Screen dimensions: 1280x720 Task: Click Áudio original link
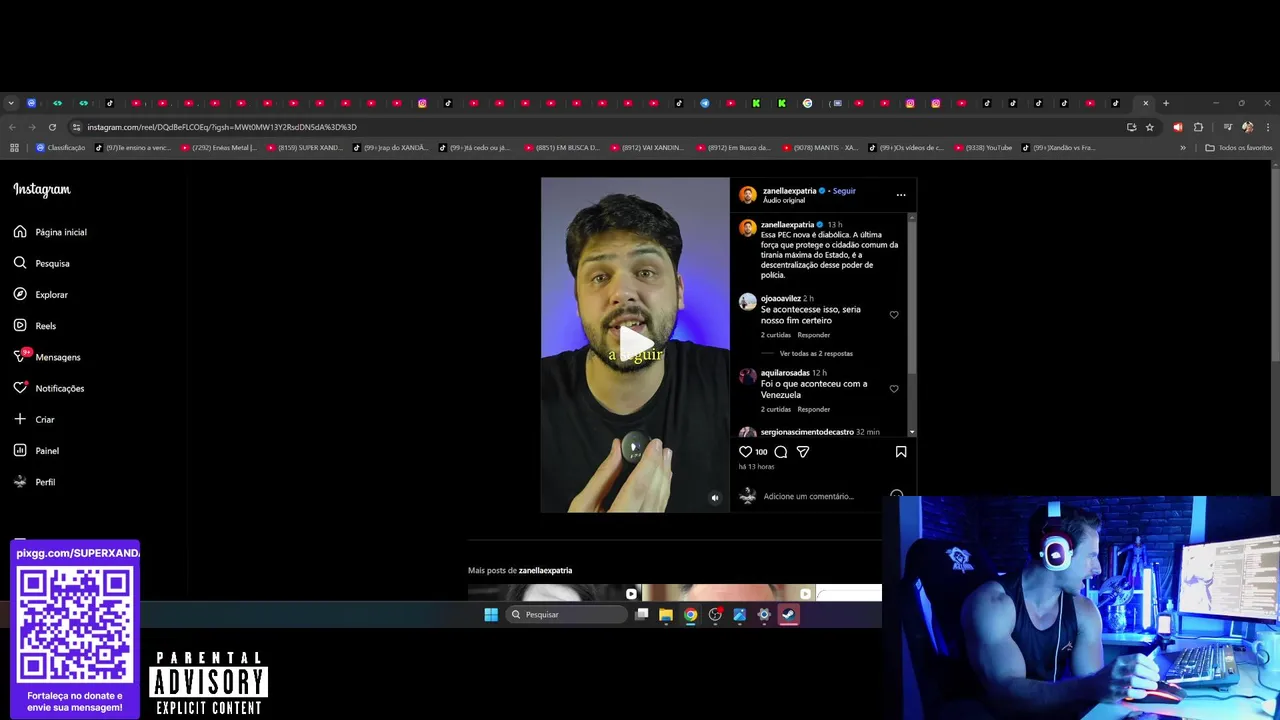[784, 201]
